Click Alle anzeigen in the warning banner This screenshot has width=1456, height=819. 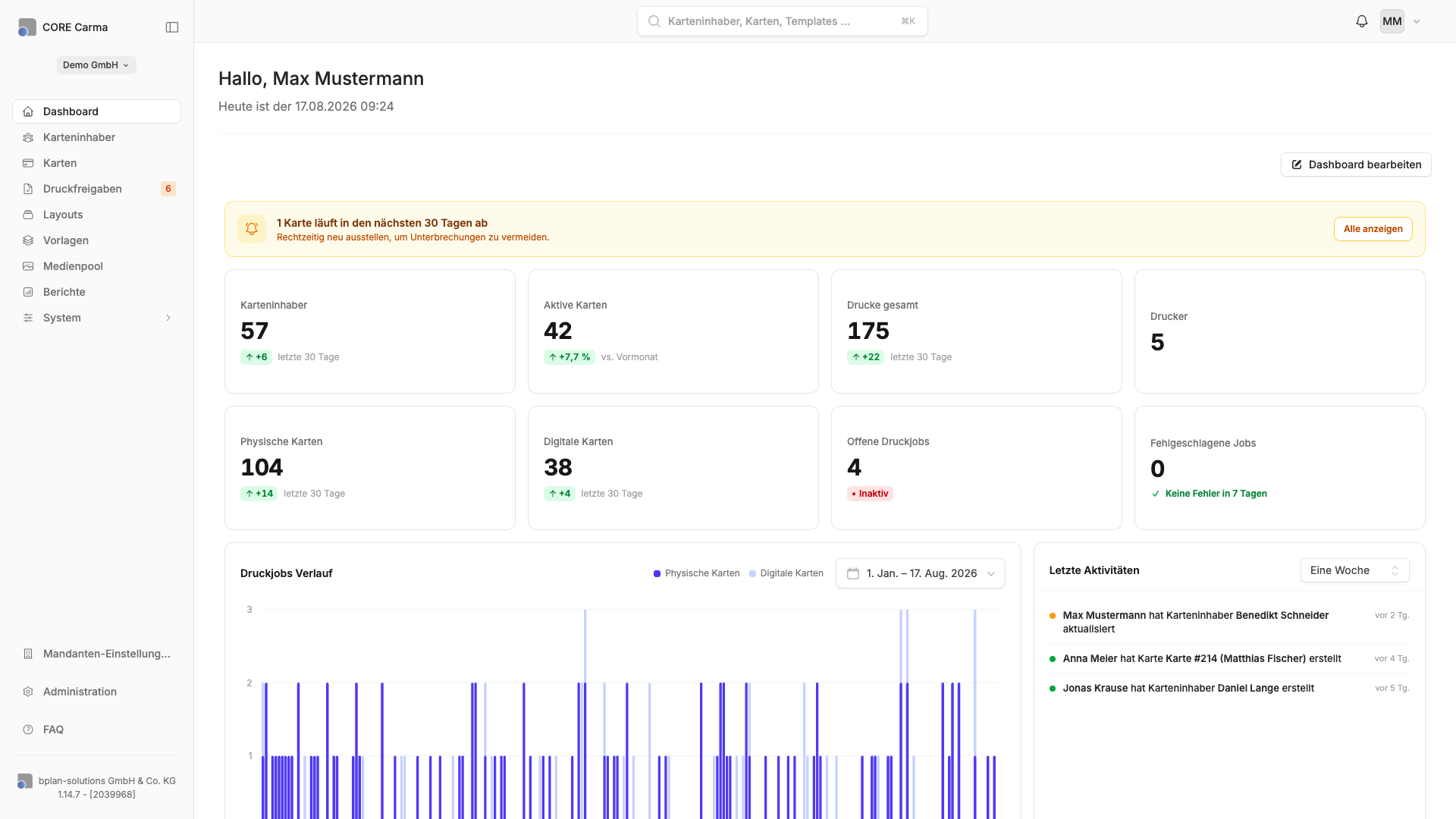1373,229
